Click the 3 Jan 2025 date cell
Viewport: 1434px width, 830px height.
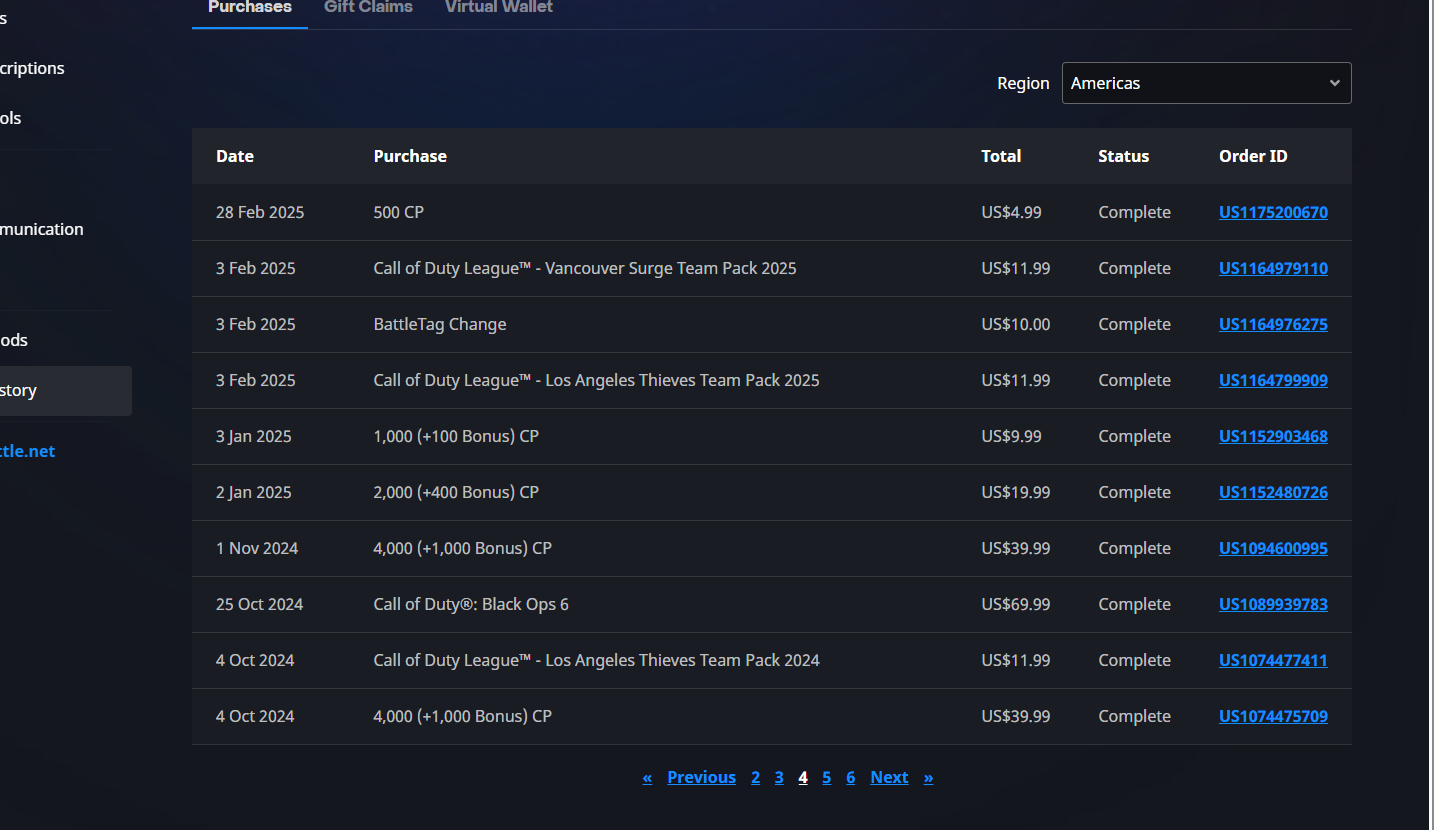point(254,436)
